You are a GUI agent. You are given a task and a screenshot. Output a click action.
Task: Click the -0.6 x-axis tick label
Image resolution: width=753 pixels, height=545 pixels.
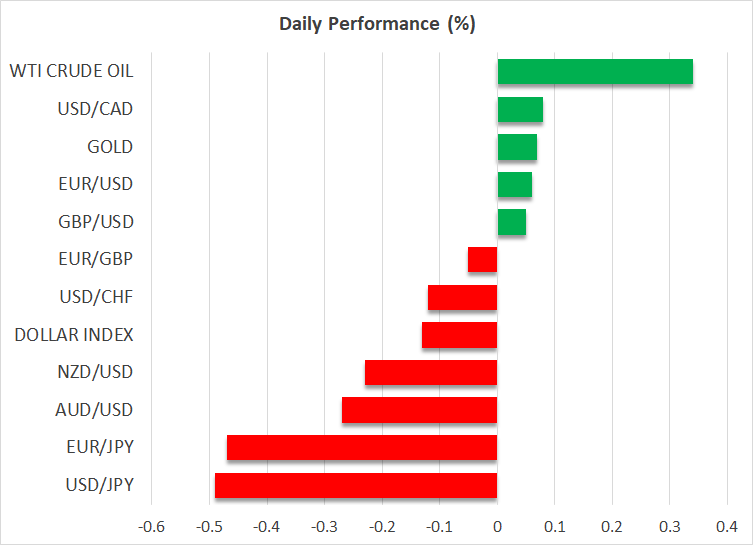click(x=151, y=525)
